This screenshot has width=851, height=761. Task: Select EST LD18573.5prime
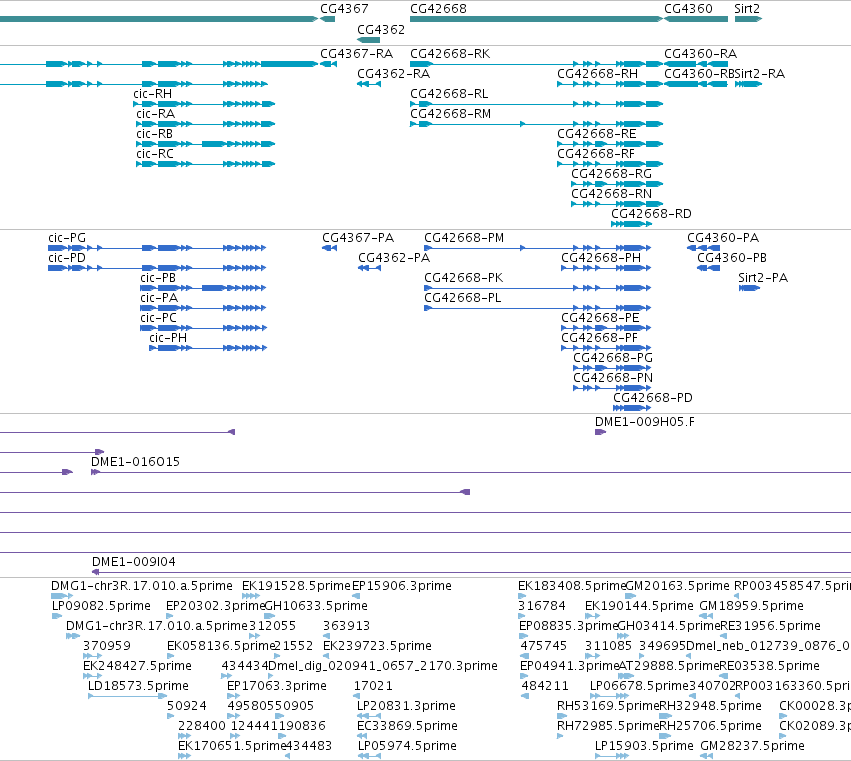click(x=138, y=686)
